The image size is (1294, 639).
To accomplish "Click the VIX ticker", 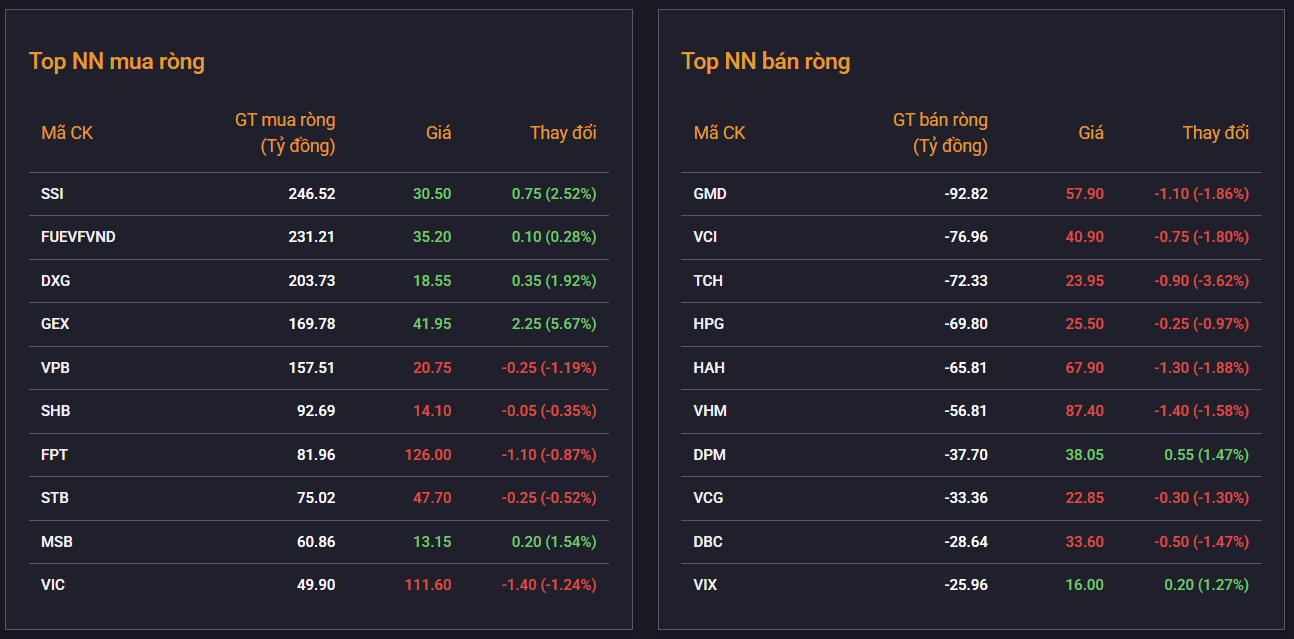I will [706, 585].
